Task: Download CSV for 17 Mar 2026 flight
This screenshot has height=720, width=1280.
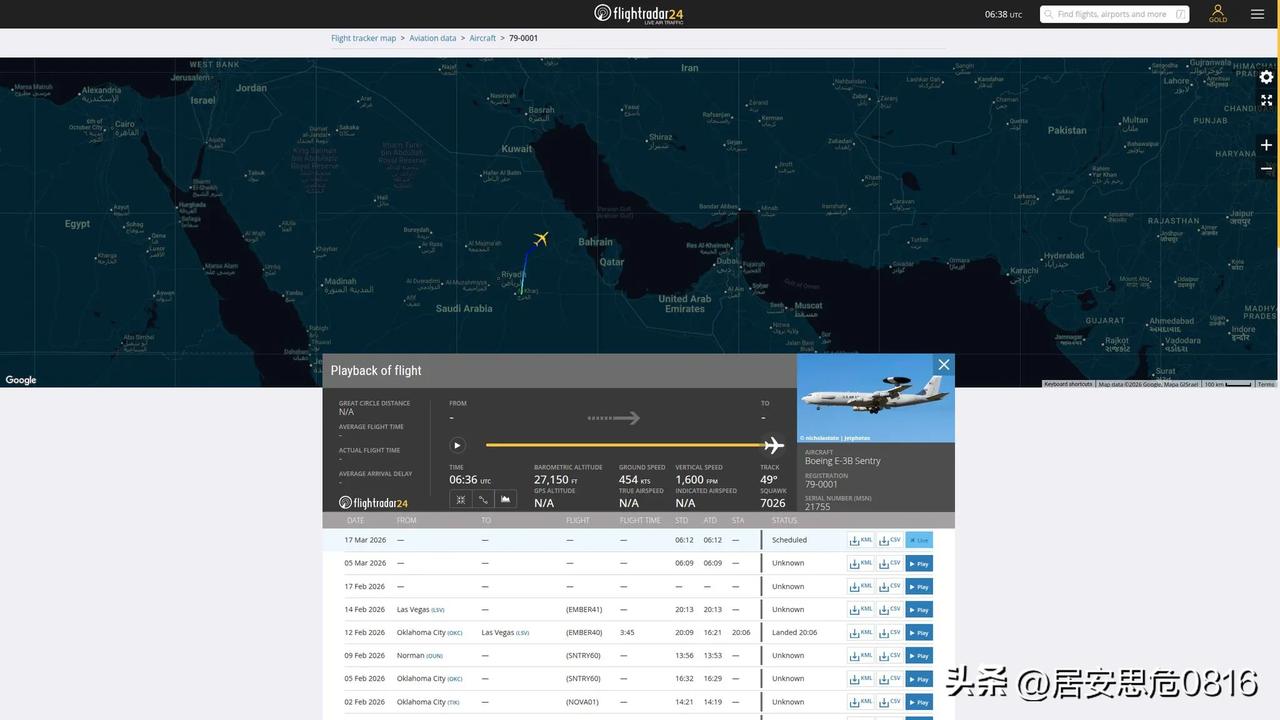Action: [889, 540]
